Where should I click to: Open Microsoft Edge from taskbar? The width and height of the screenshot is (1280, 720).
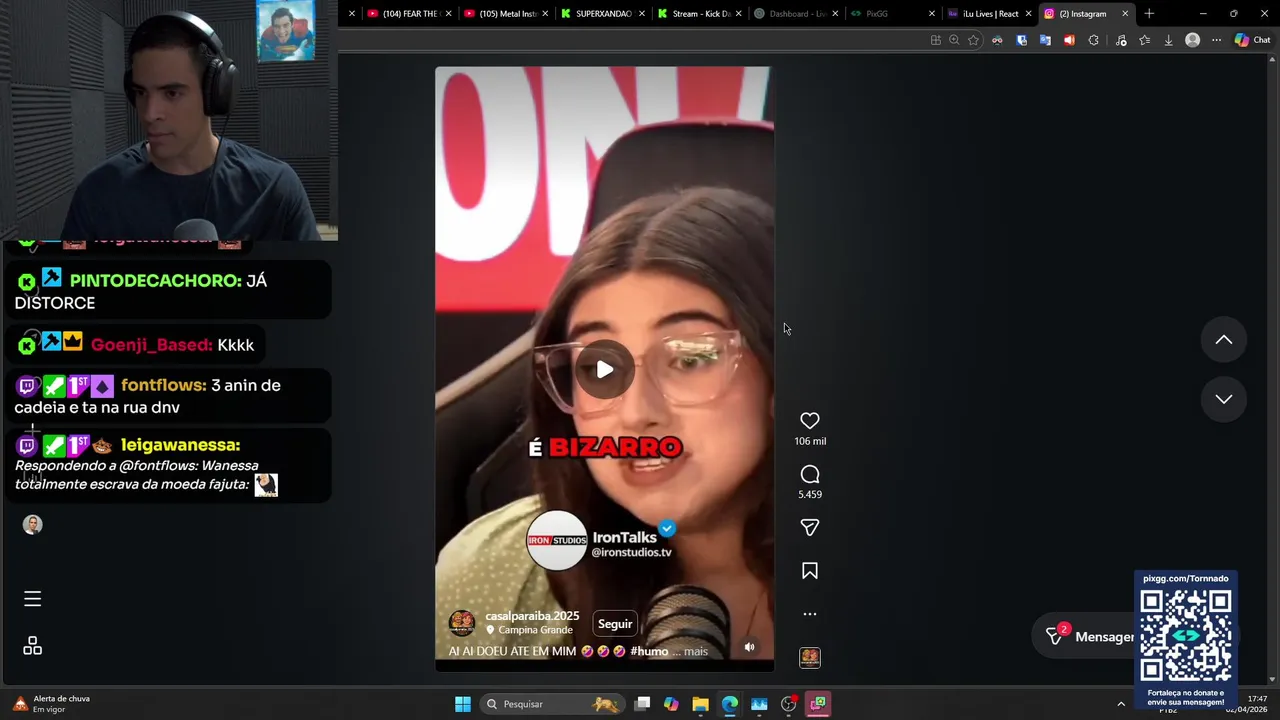click(730, 704)
